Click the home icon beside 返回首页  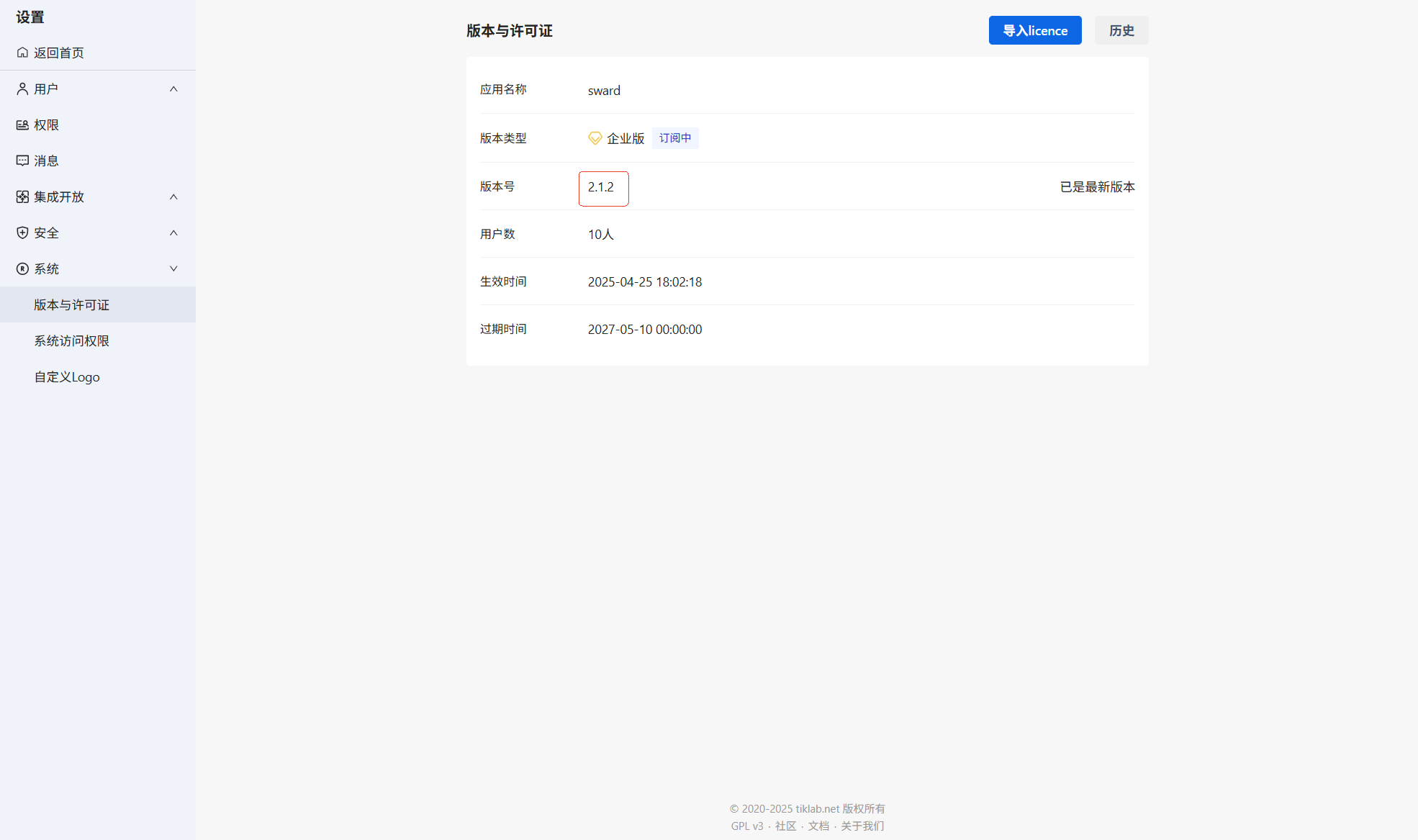pos(22,53)
